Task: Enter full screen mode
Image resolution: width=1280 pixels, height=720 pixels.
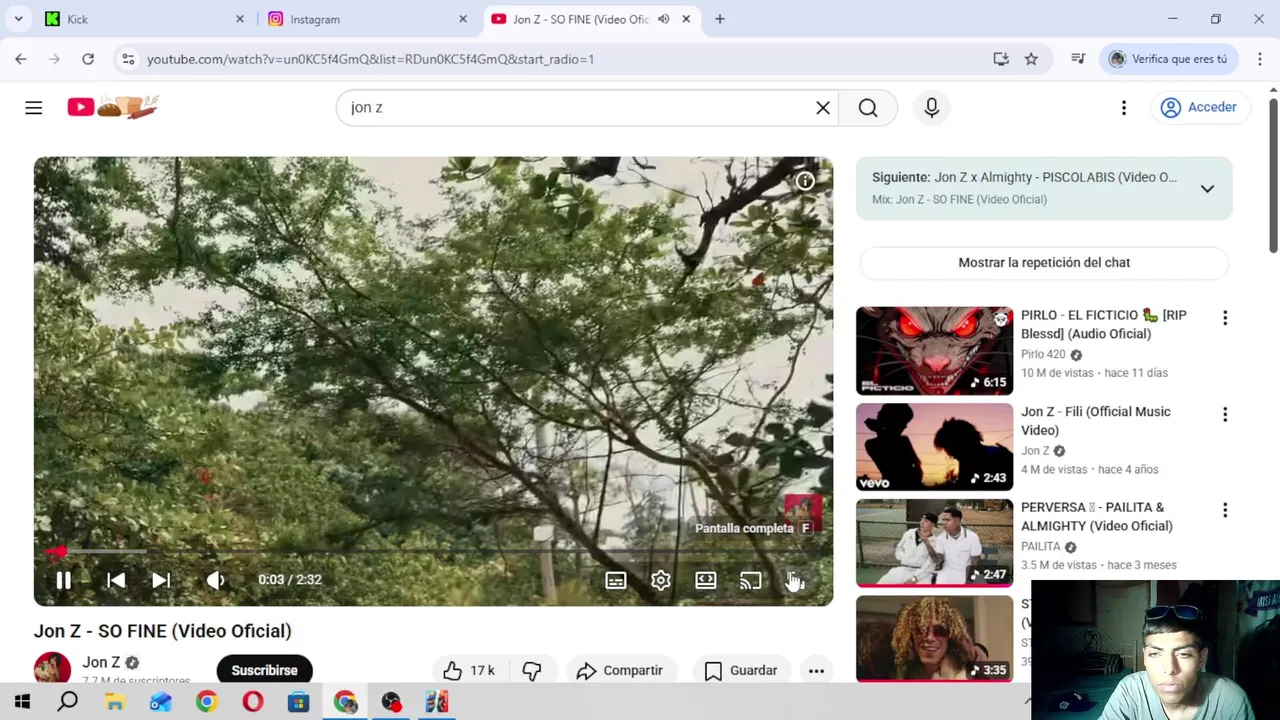Action: pos(796,580)
